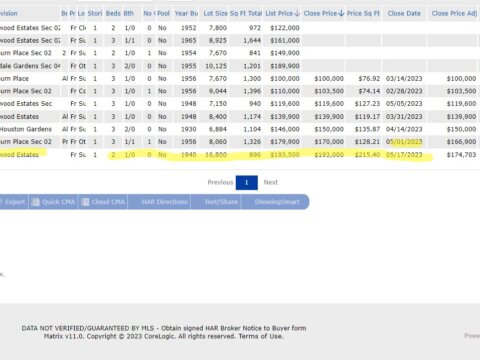Image resolution: width=480 pixels, height=360 pixels.
Task: Sort table by Lot Size column
Action: point(215,14)
